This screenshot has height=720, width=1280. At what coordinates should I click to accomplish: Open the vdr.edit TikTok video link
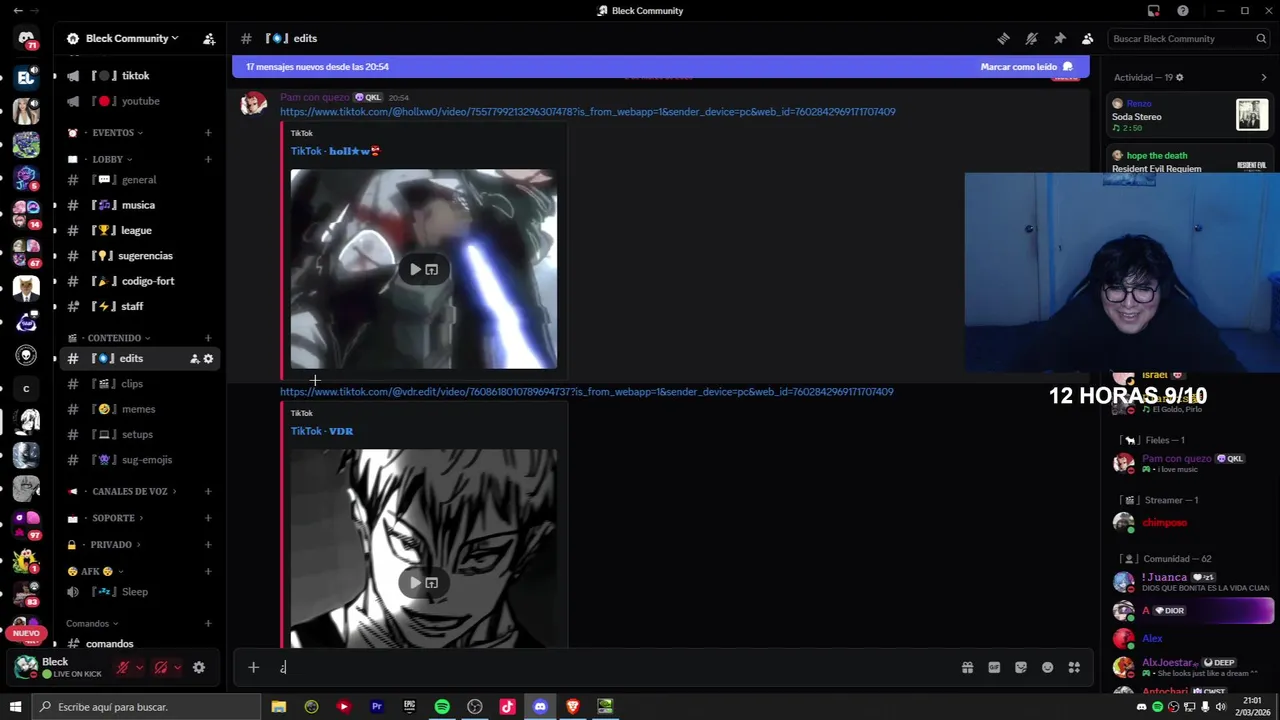[586, 392]
